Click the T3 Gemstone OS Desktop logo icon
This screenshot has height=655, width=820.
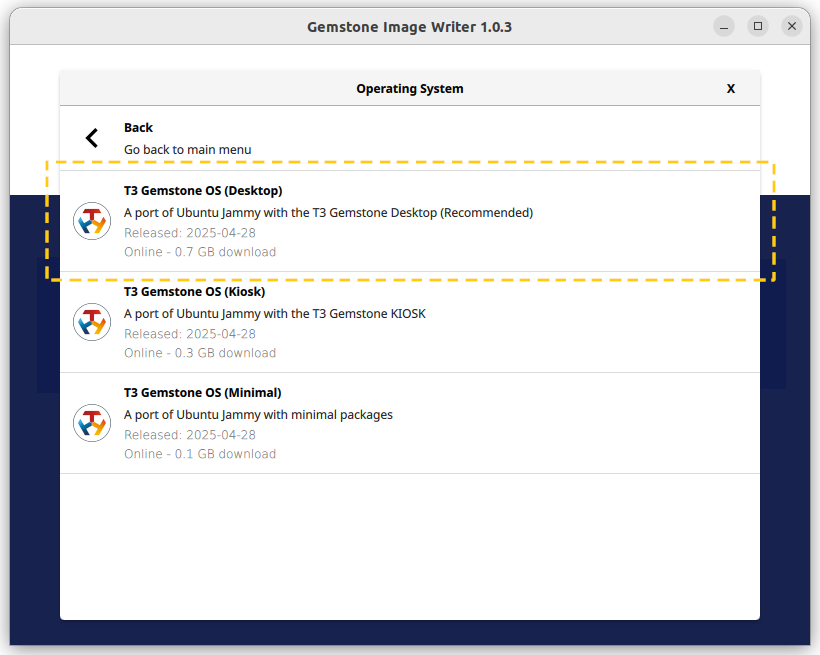(92, 221)
